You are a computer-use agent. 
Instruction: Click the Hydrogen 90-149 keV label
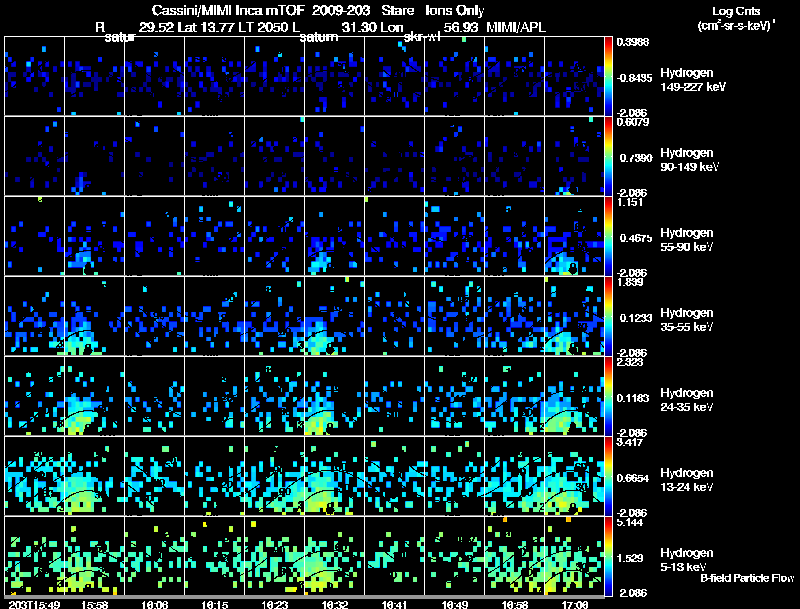click(x=689, y=160)
